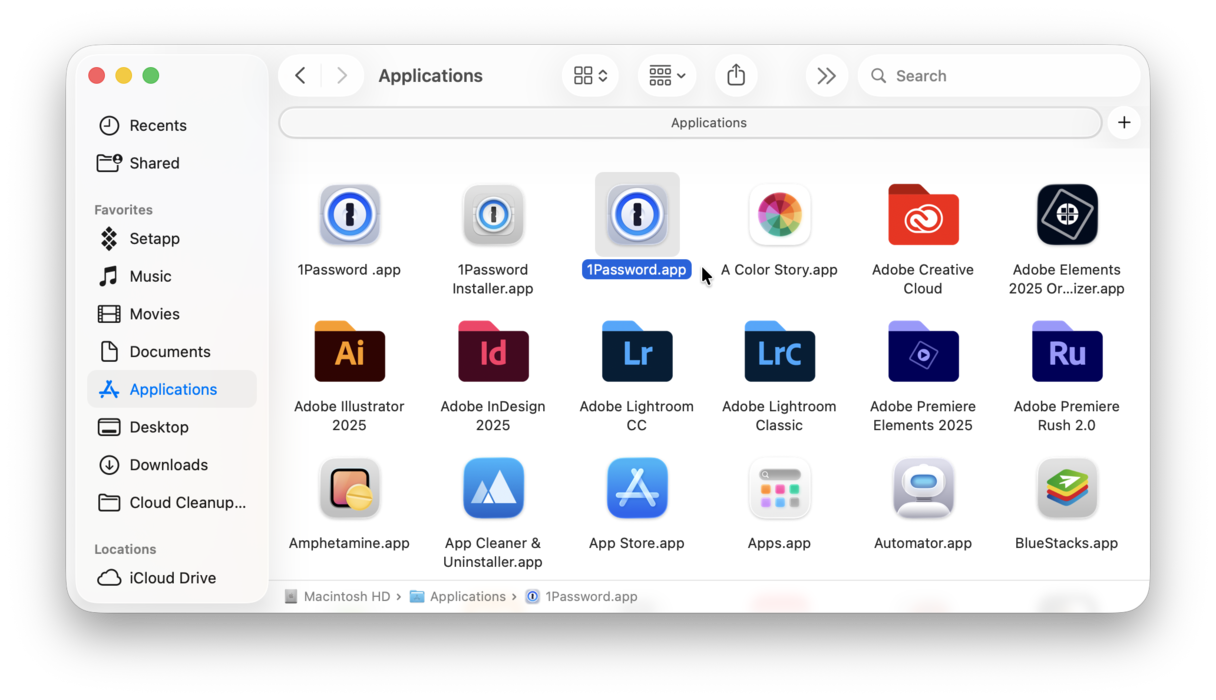
Task: Open Movies in the sidebar
Action: tap(172, 314)
